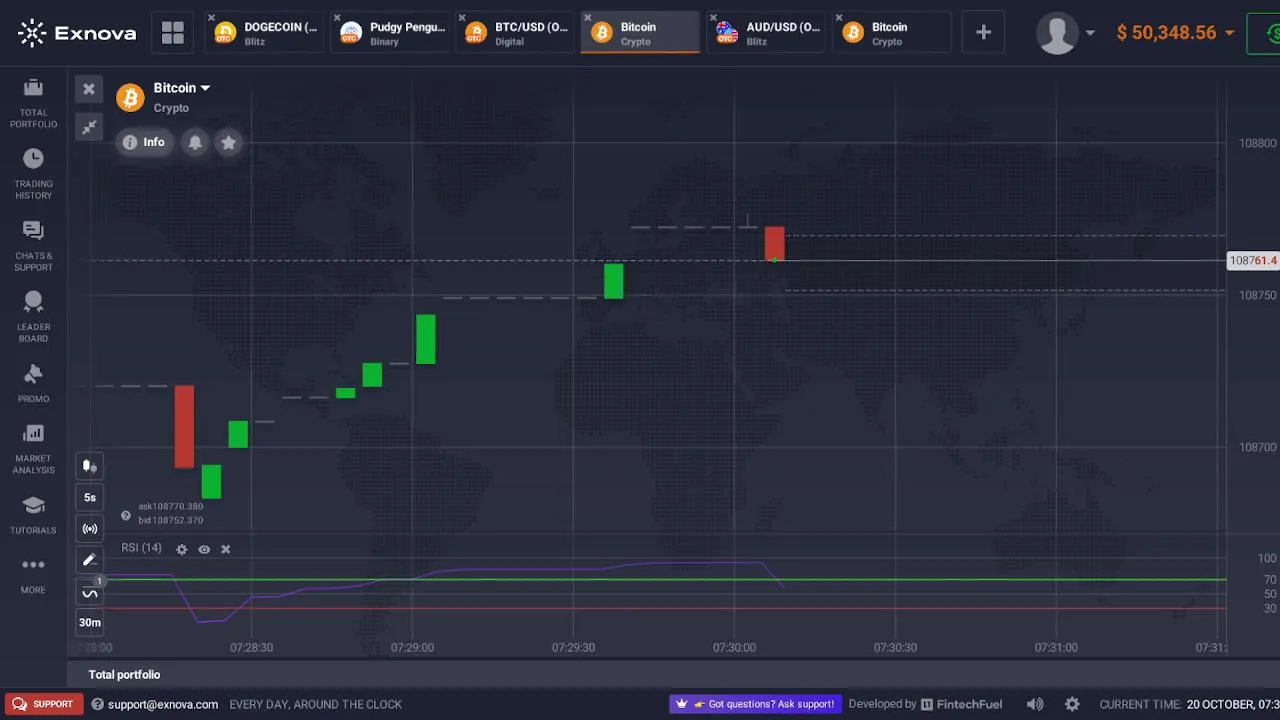The image size is (1280, 720).
Task: Change chart type with candlestick icon
Action: 90,466
